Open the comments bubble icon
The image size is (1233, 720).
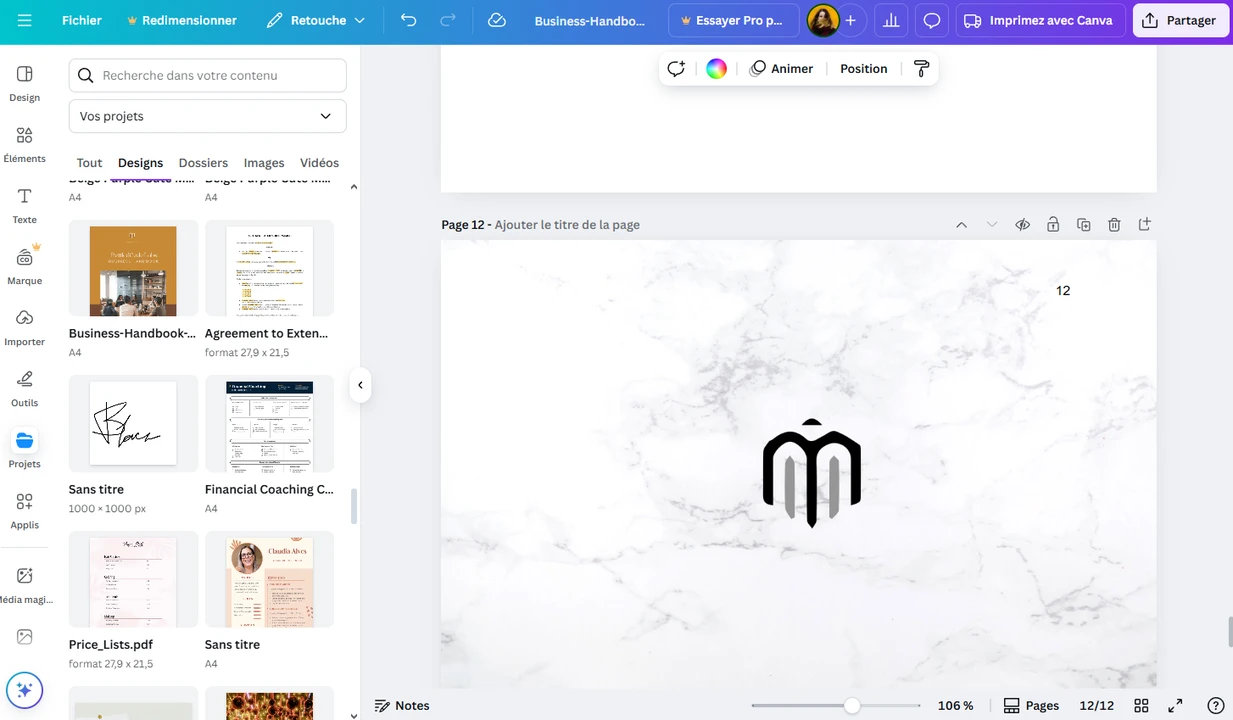pos(932,20)
